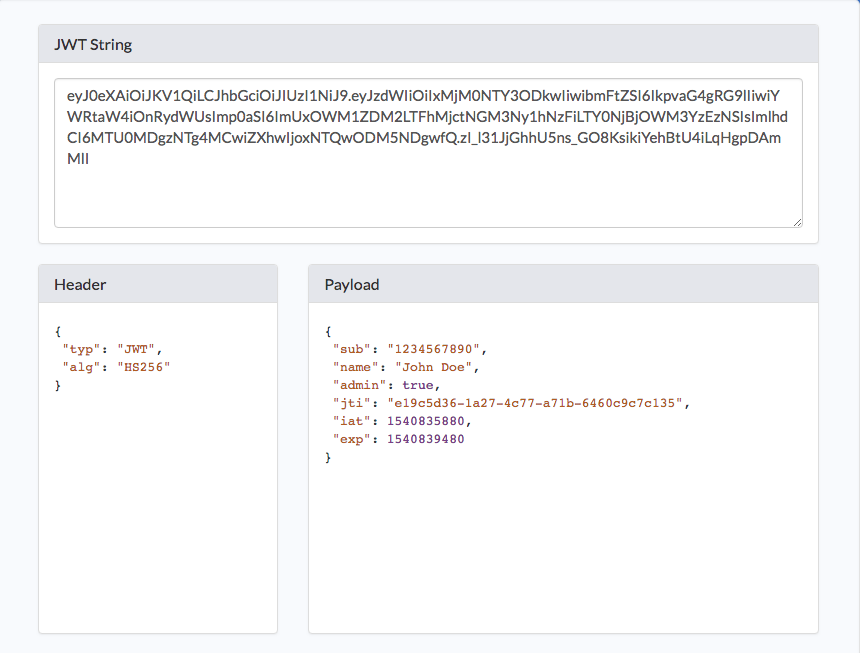860x653 pixels.
Task: Select the "HS256" algorithm value
Action: [x=145, y=367]
